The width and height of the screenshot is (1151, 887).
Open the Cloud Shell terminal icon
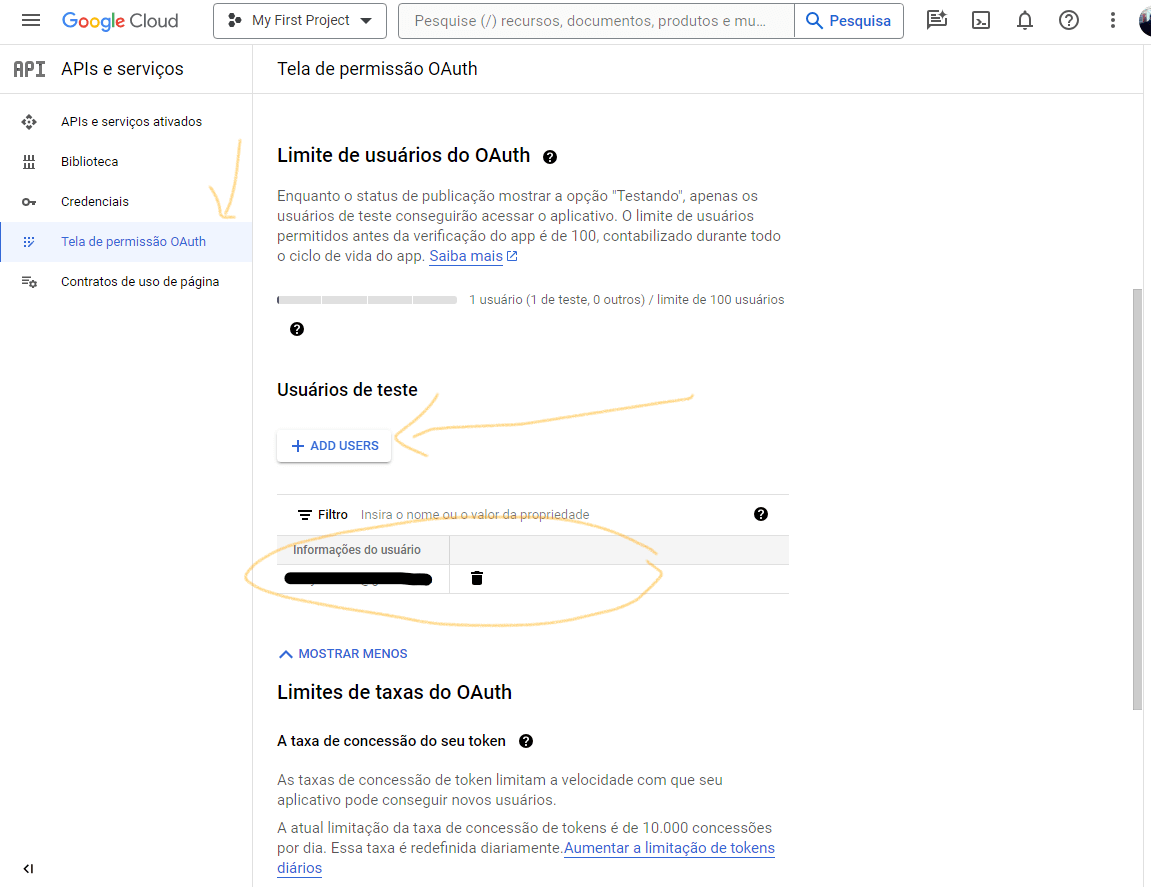click(981, 21)
